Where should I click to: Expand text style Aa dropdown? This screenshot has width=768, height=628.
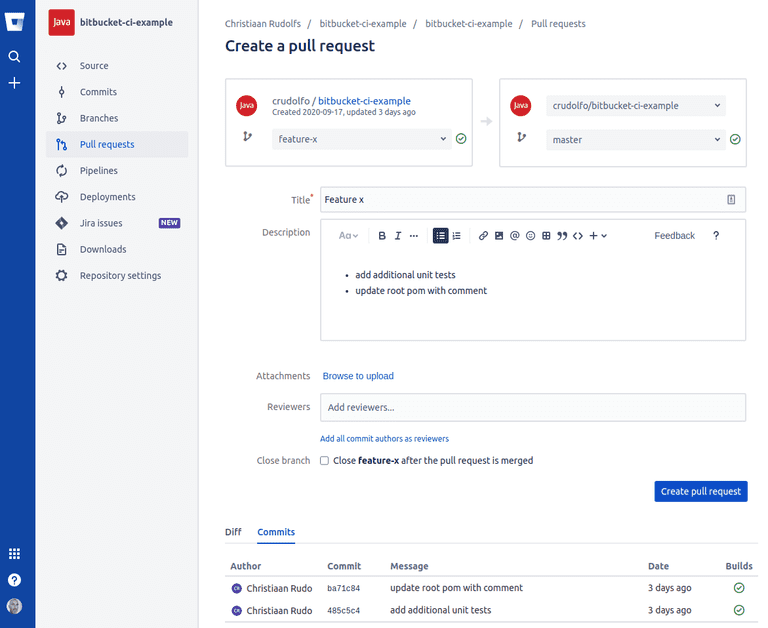(348, 236)
